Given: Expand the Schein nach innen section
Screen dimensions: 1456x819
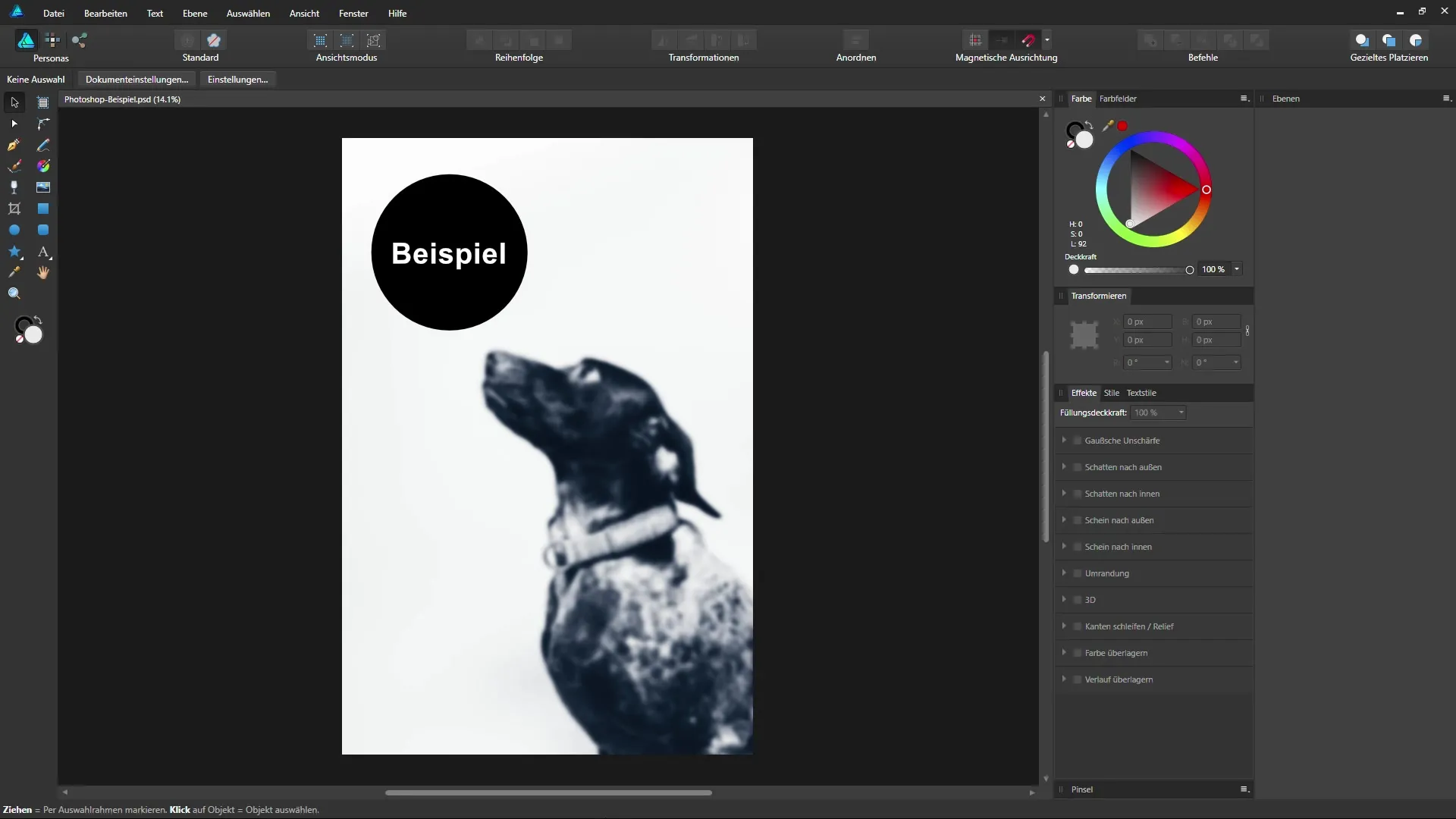Looking at the screenshot, I should click(1064, 546).
